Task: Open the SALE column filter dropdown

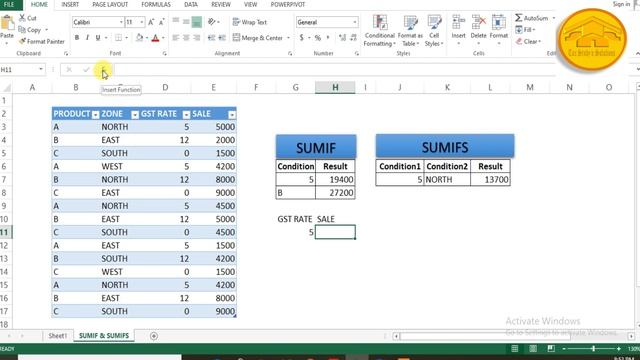Action: click(x=232, y=115)
